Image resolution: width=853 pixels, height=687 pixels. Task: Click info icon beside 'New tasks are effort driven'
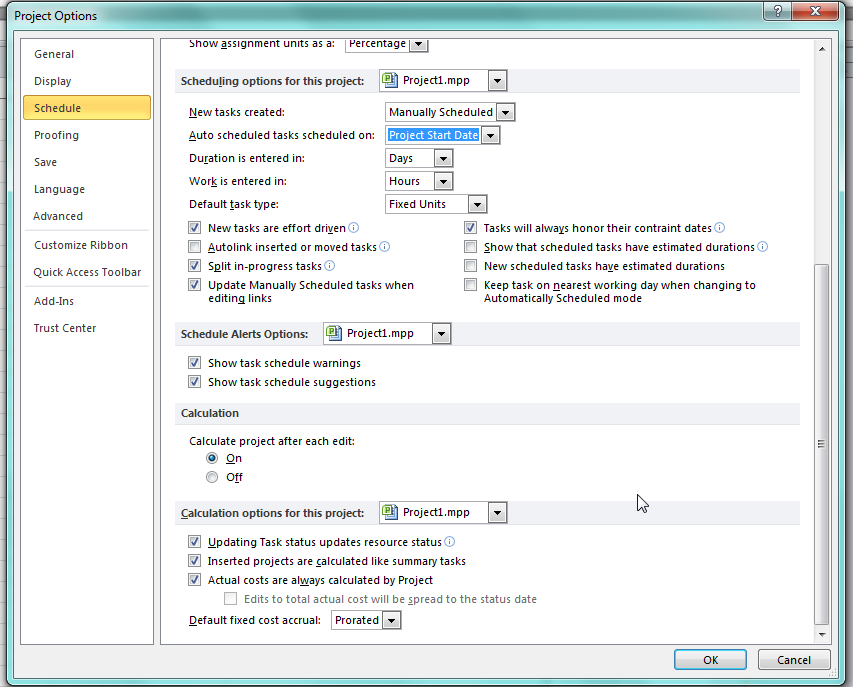point(353,228)
